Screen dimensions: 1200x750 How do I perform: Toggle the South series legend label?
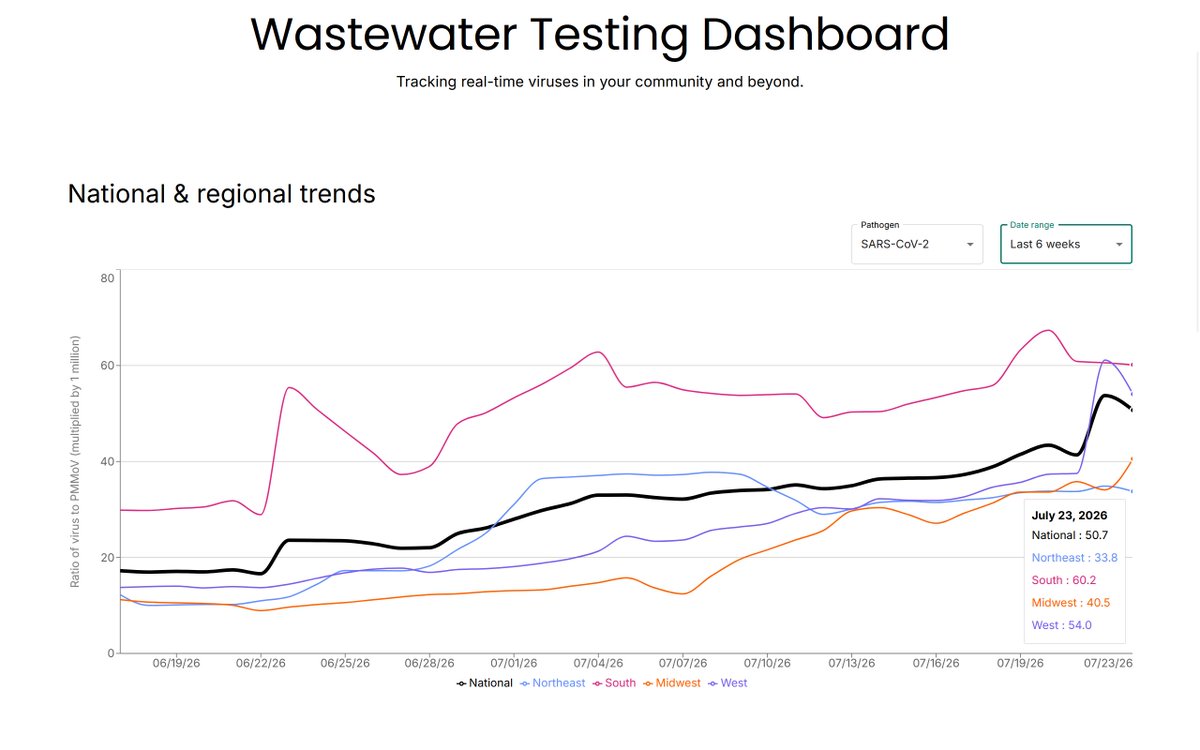click(621, 683)
